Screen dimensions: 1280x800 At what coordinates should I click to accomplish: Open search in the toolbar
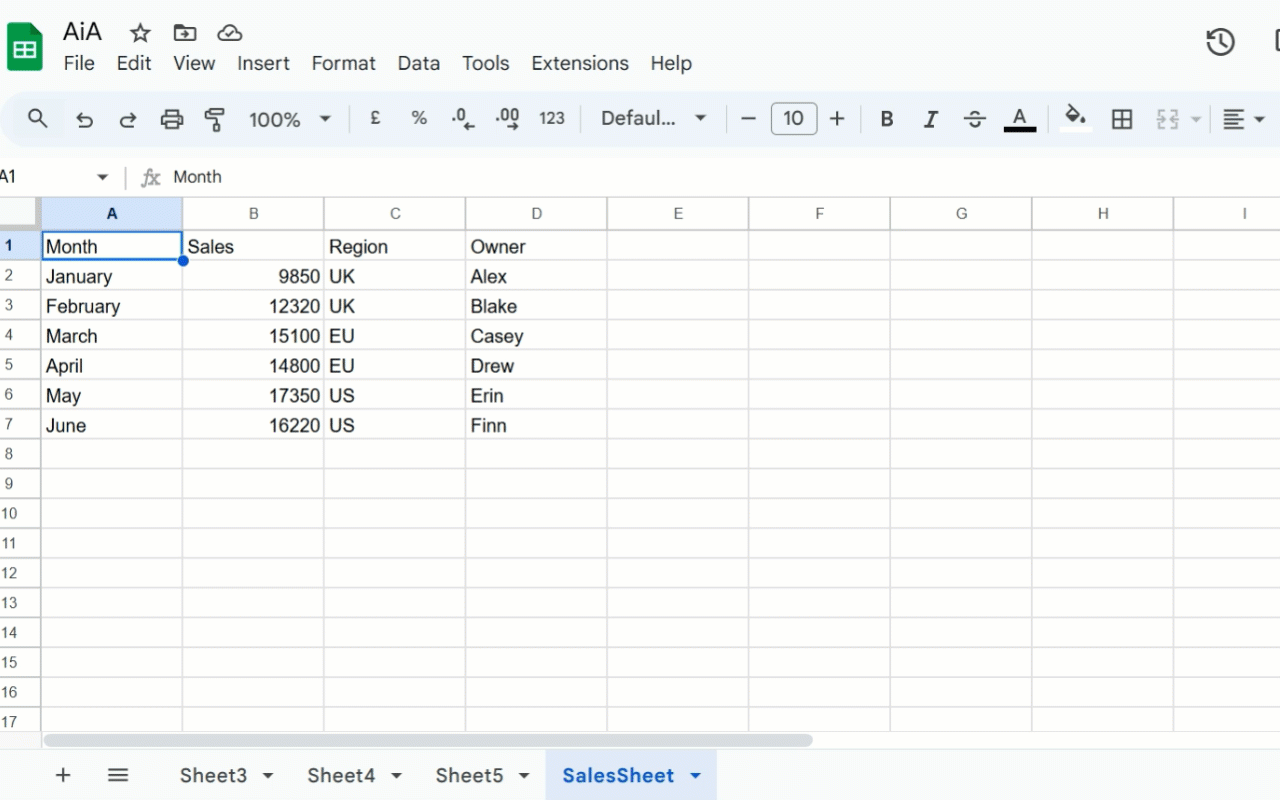37,118
